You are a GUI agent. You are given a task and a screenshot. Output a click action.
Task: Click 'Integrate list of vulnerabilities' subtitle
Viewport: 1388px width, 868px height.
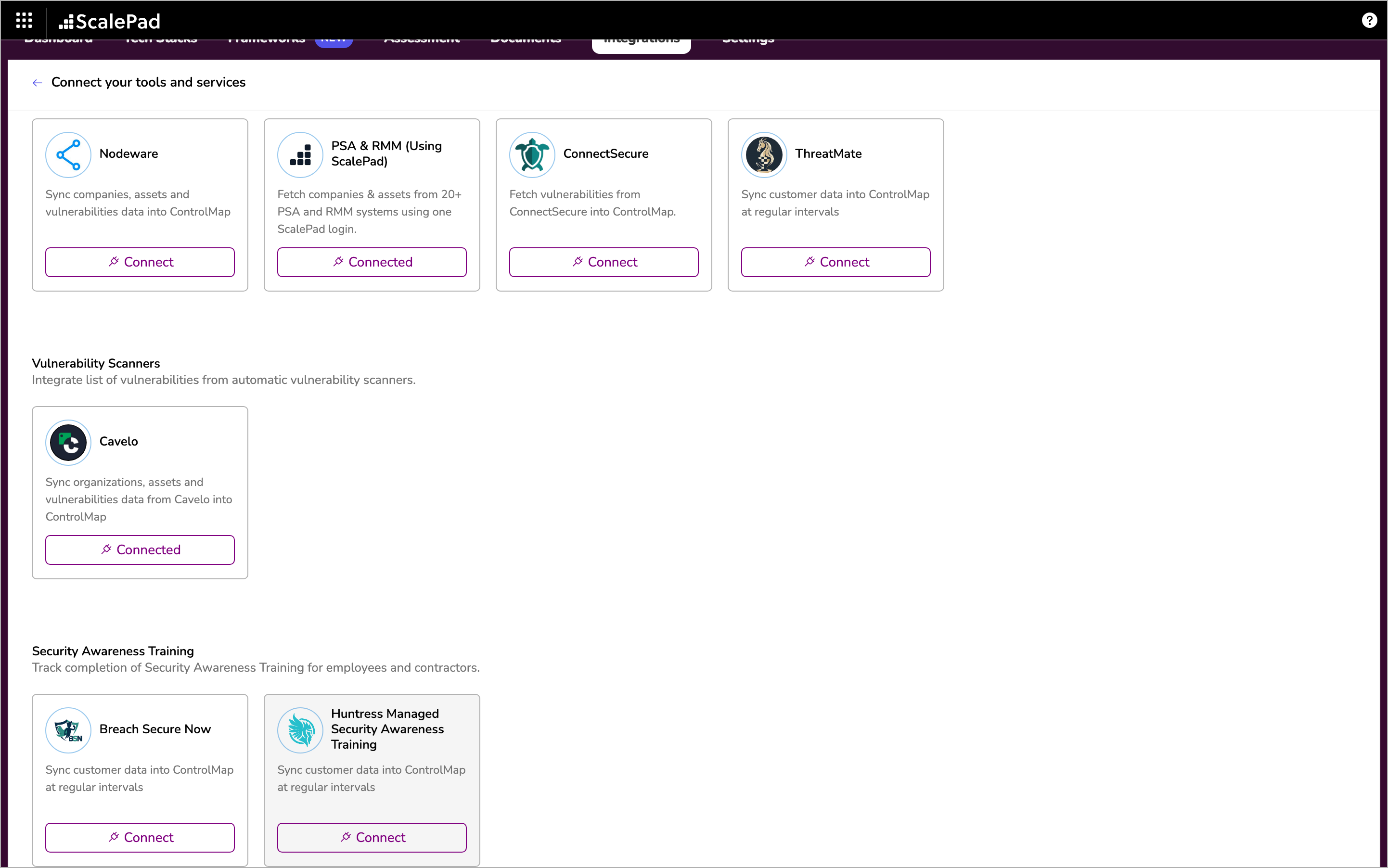coord(224,380)
